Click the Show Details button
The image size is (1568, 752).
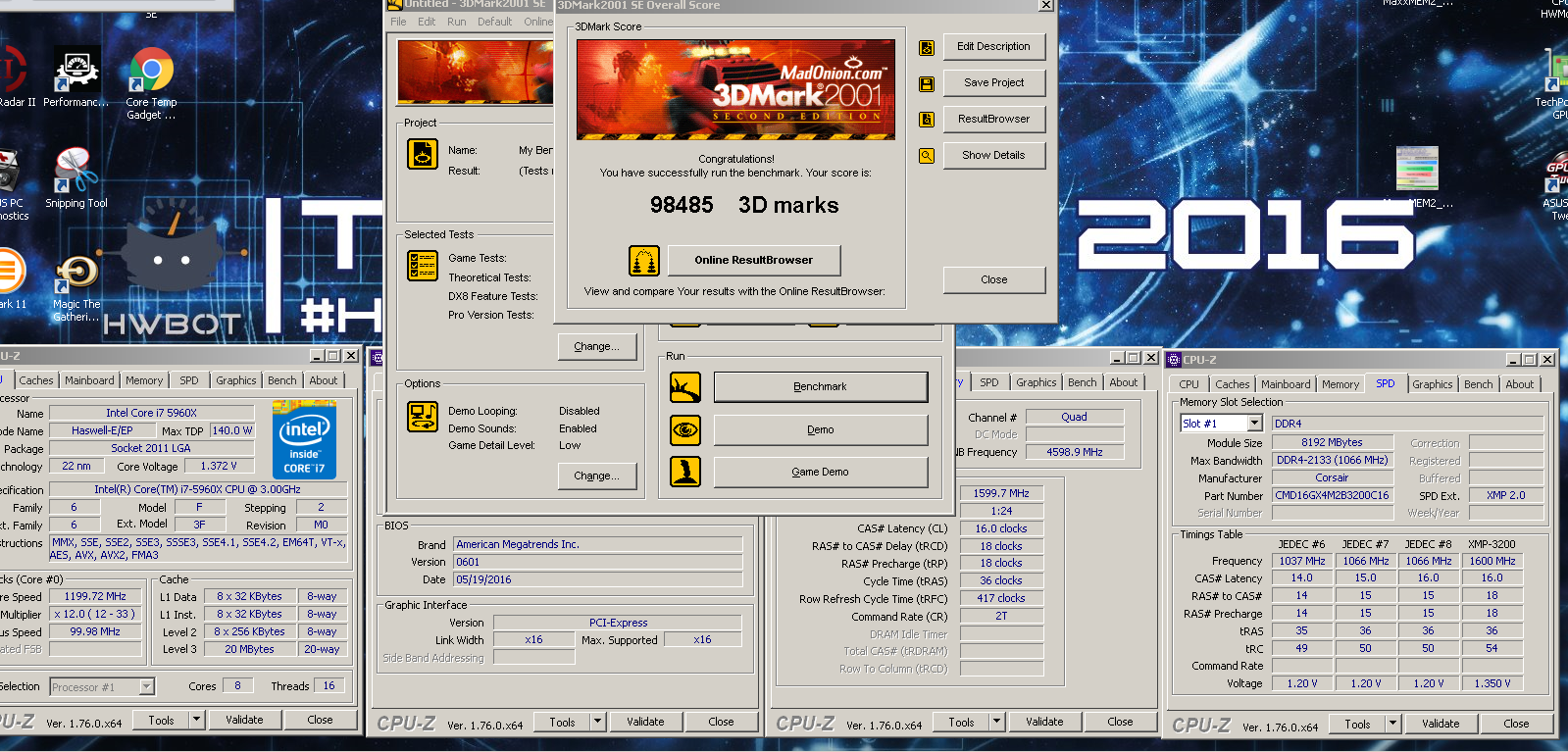point(994,155)
